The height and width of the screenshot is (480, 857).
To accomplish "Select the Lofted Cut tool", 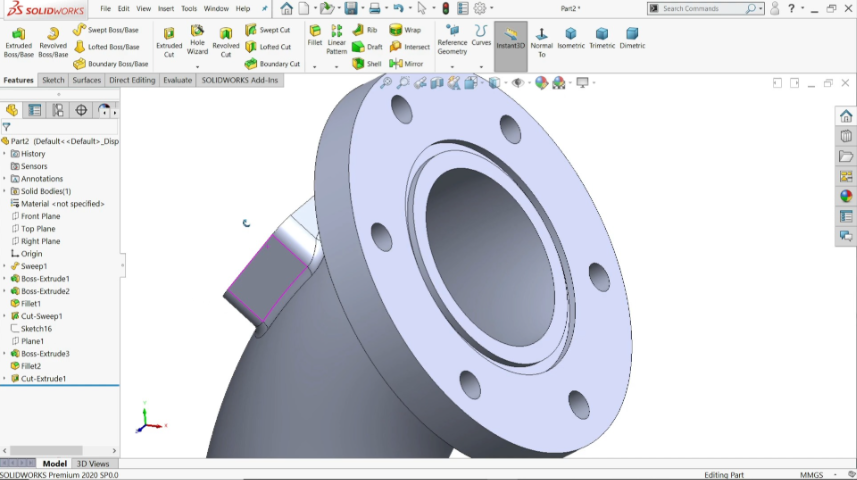I will point(268,47).
